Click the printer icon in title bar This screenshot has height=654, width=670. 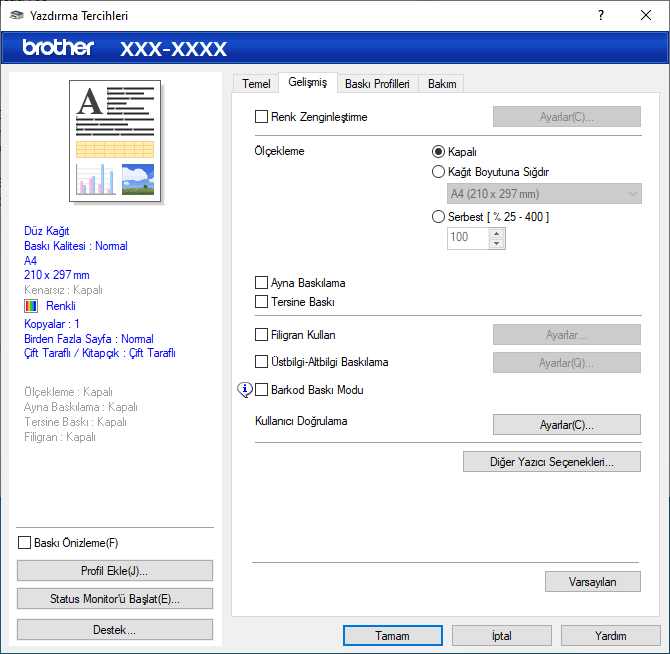[x=16, y=16]
